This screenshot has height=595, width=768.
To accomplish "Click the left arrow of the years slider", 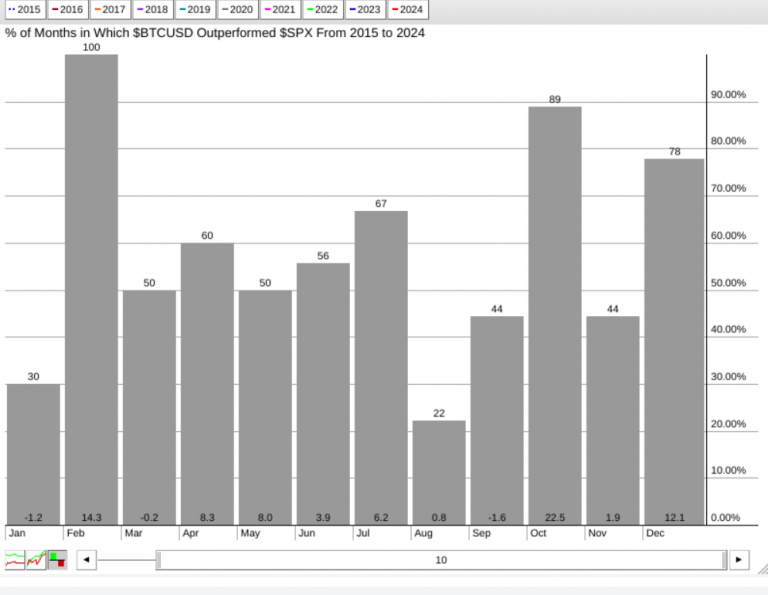I will tap(87, 560).
